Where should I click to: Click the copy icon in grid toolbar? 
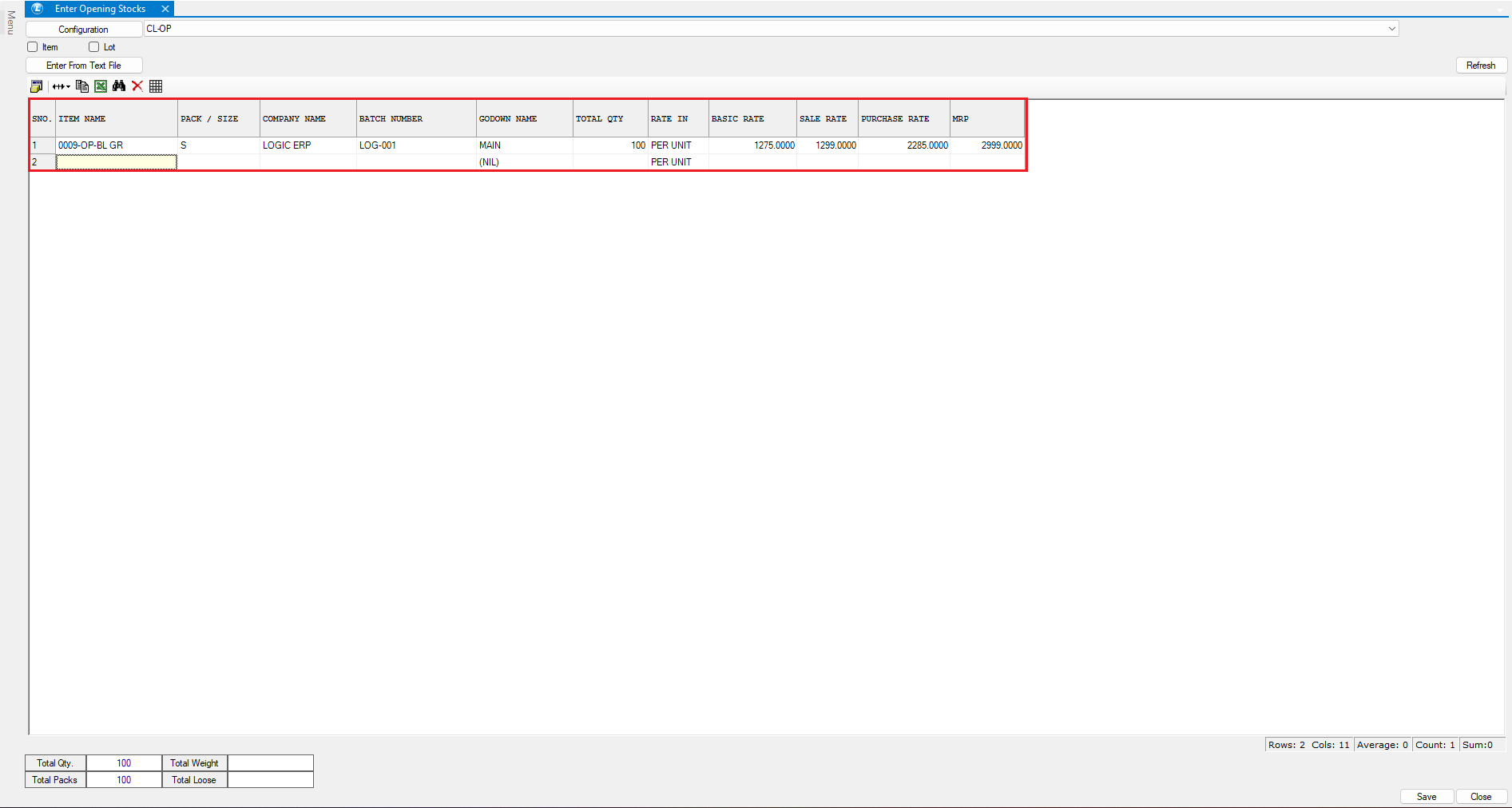click(x=81, y=86)
